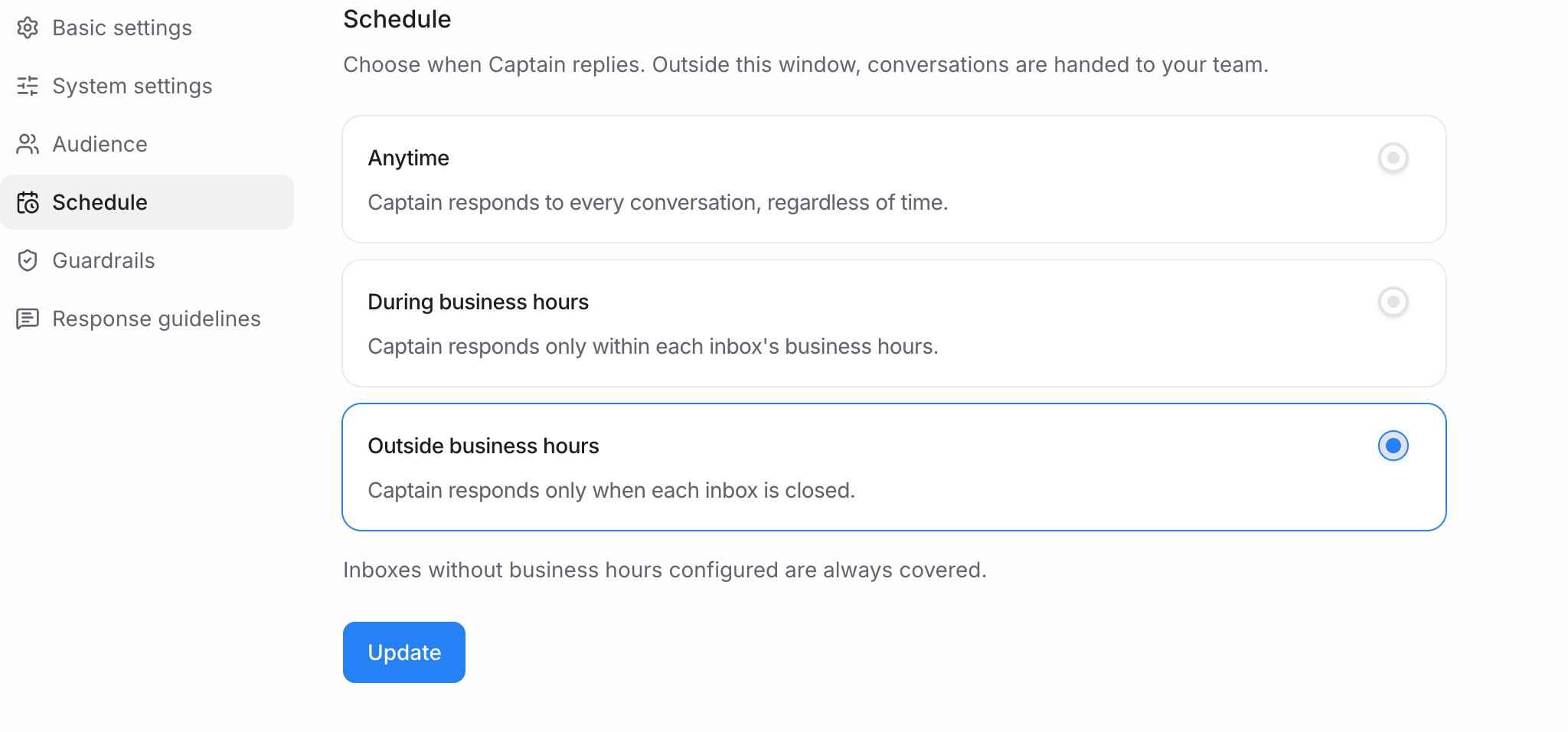1568x732 pixels.
Task: Click 'Captain responds to every conversation' description
Action: coord(658,202)
